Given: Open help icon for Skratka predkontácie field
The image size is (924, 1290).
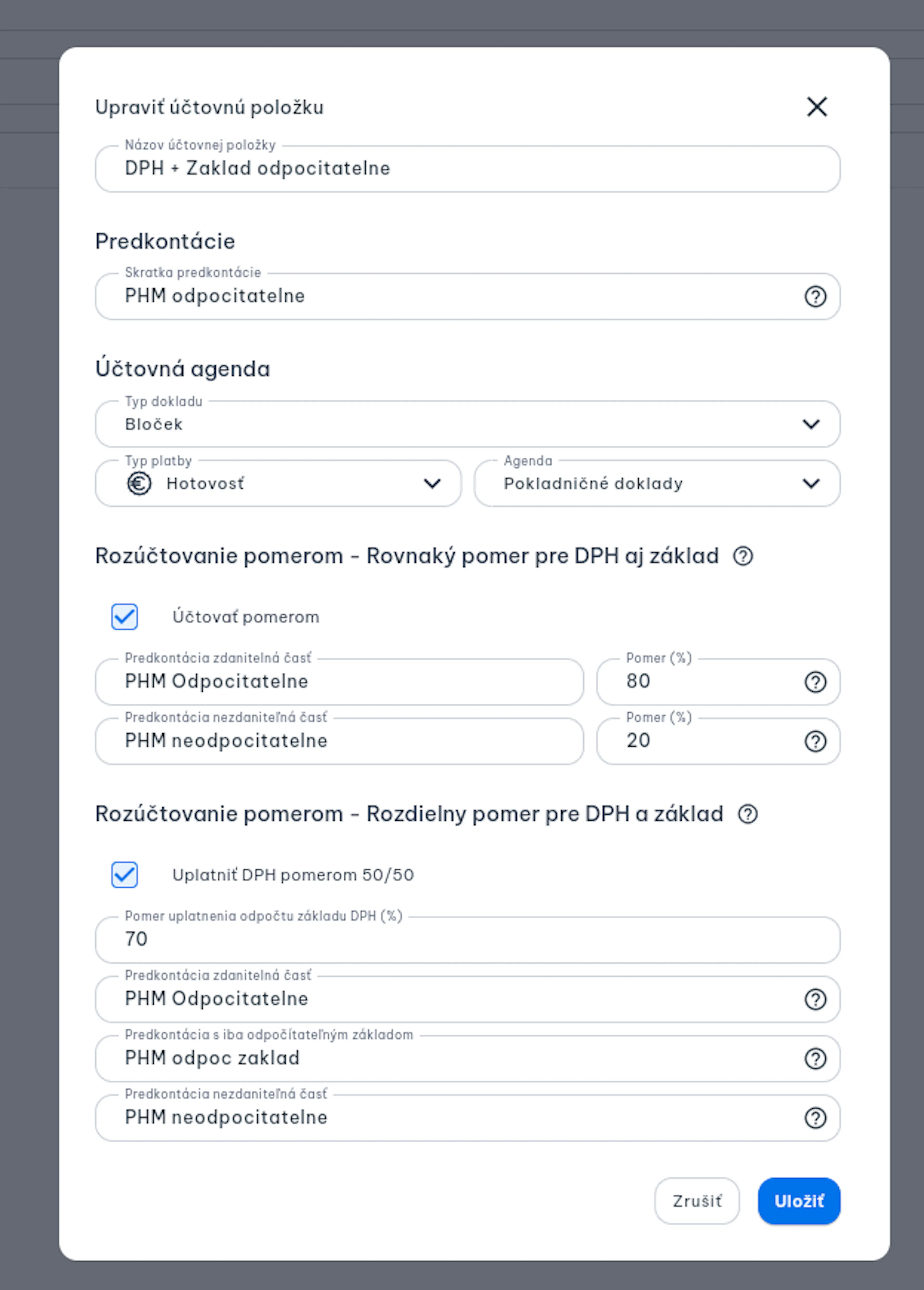Looking at the screenshot, I should (815, 296).
